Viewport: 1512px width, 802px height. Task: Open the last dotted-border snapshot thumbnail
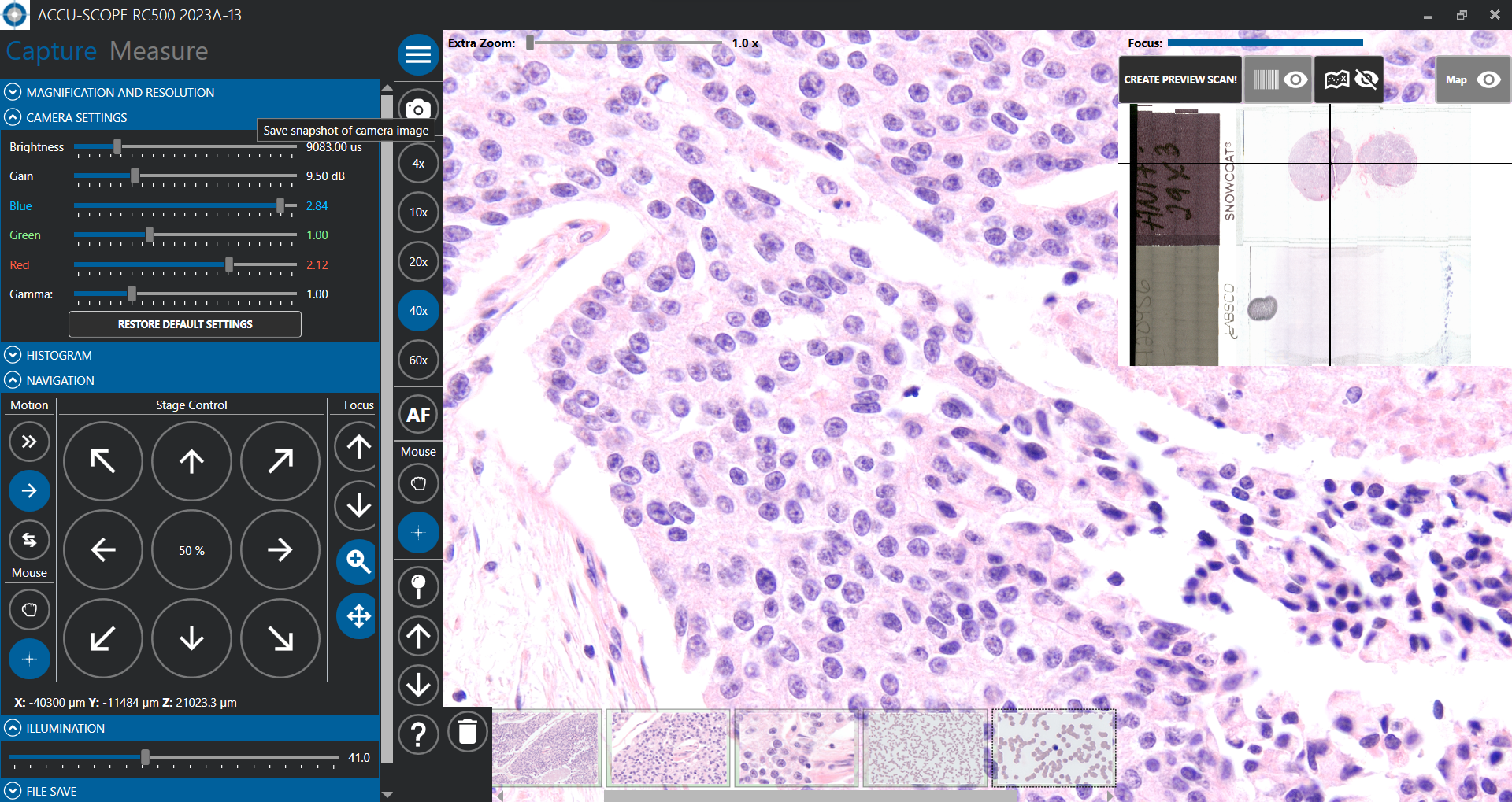click(1054, 748)
